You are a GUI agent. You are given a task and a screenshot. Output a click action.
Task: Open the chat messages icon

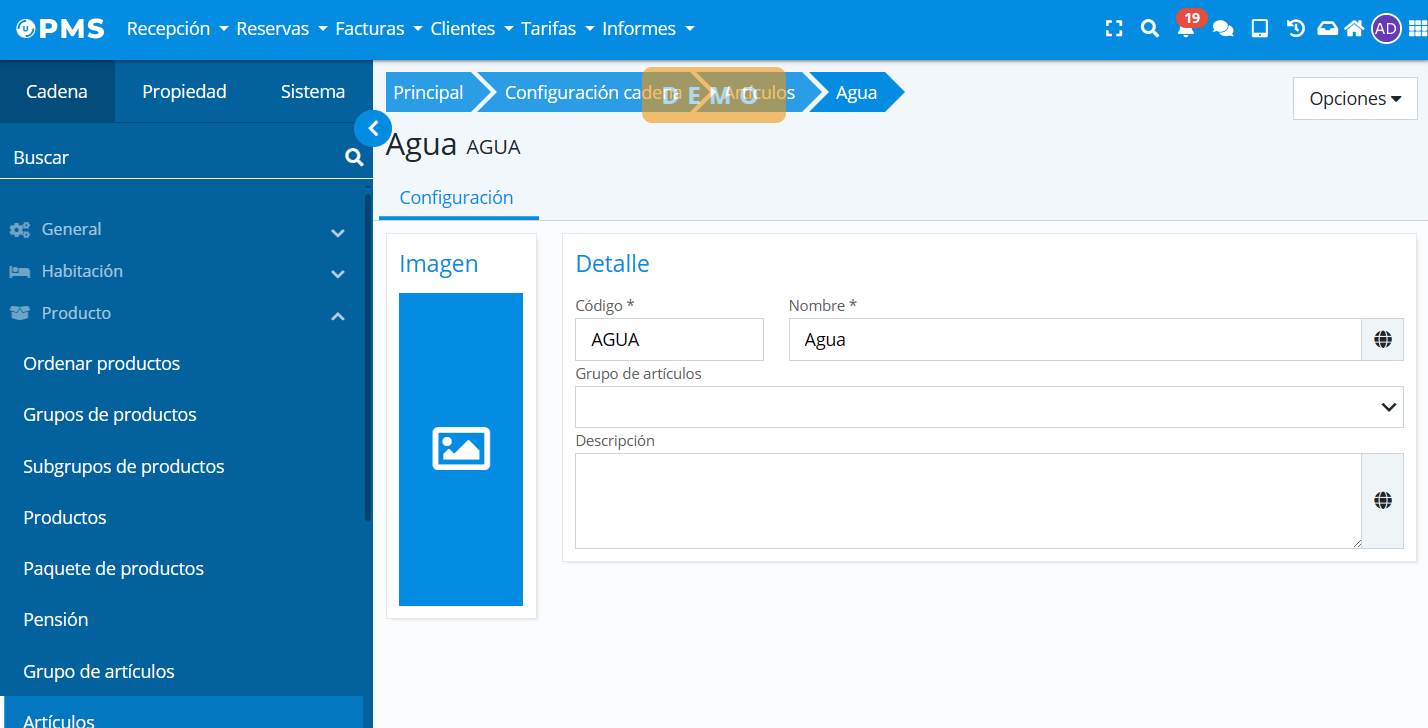click(1223, 29)
